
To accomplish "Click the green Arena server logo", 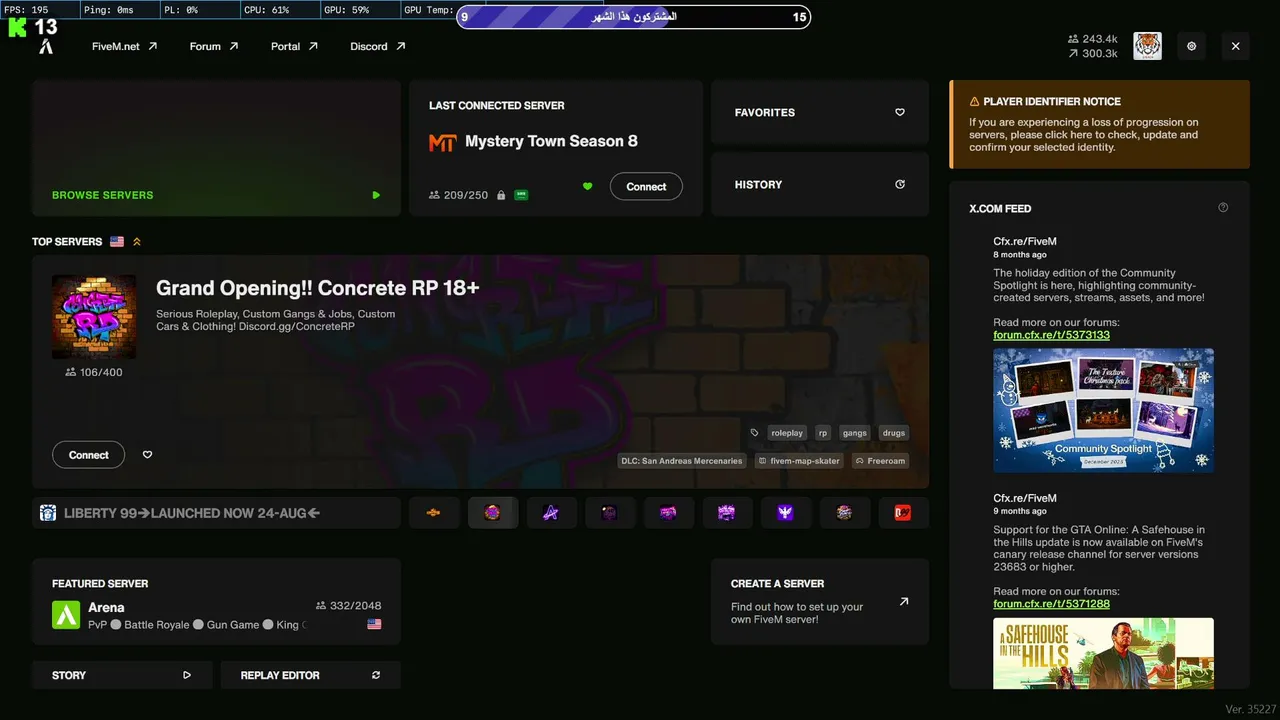I will pos(66,614).
